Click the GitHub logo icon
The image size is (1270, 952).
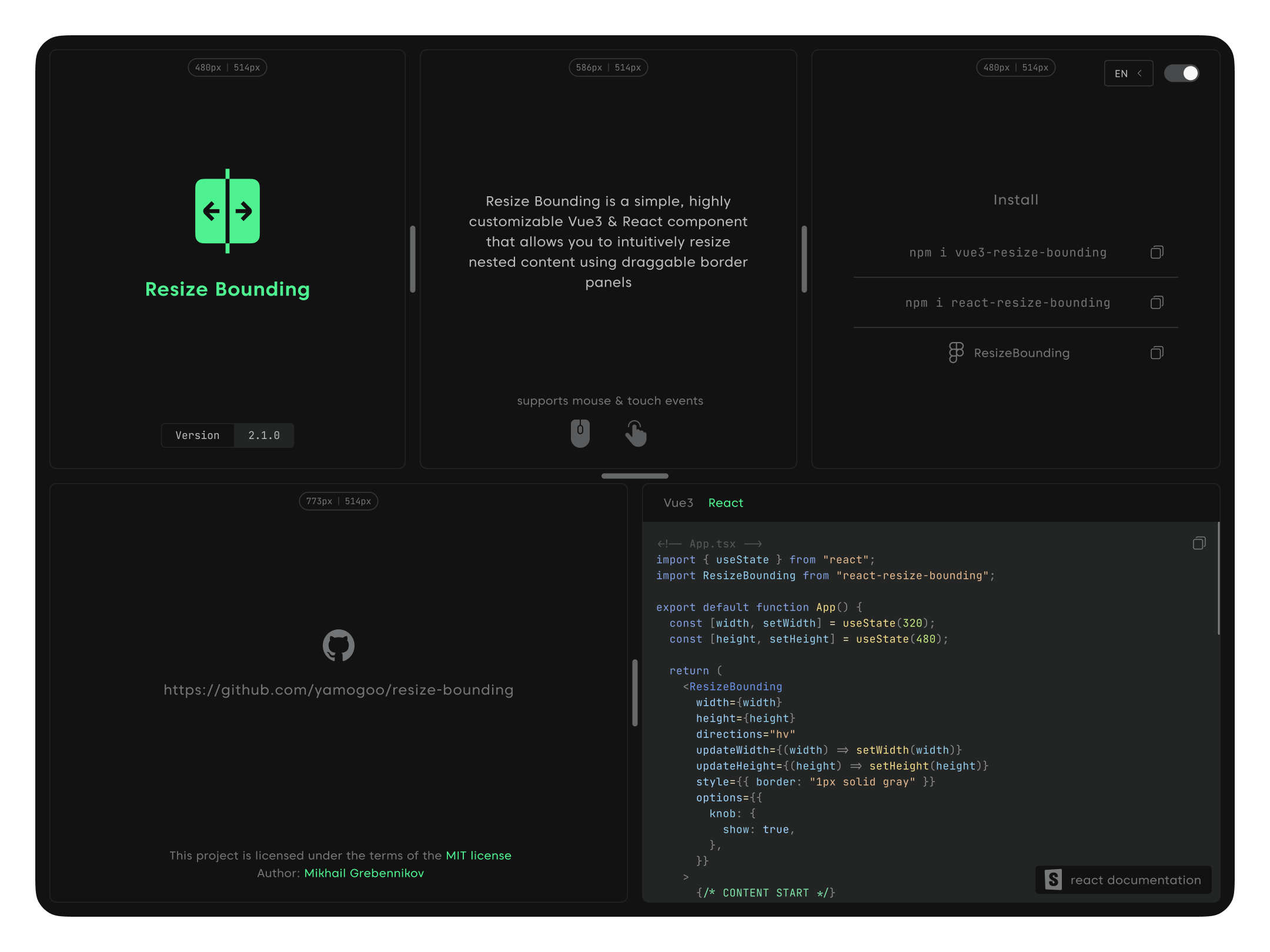tap(339, 645)
